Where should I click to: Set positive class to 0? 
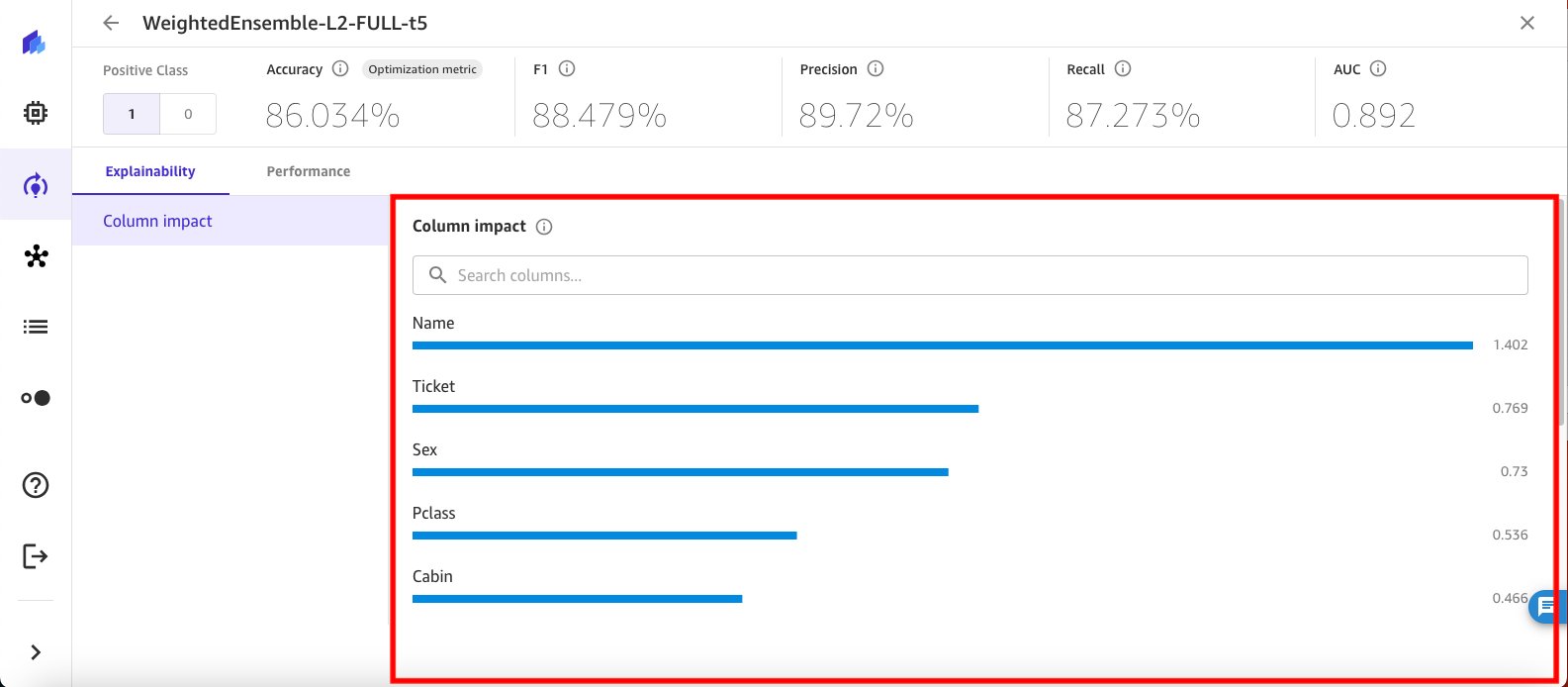pos(188,114)
